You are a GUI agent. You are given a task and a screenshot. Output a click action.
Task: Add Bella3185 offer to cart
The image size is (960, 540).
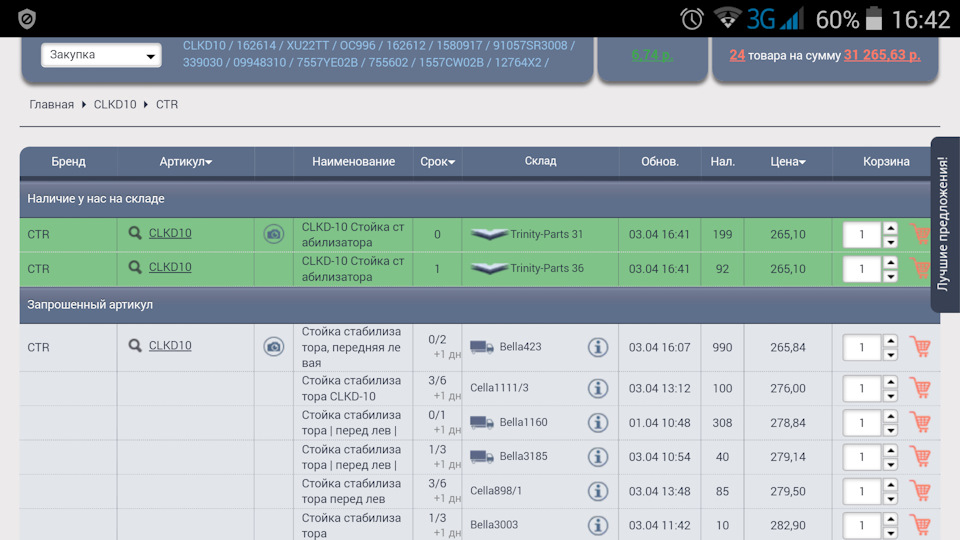(x=920, y=457)
